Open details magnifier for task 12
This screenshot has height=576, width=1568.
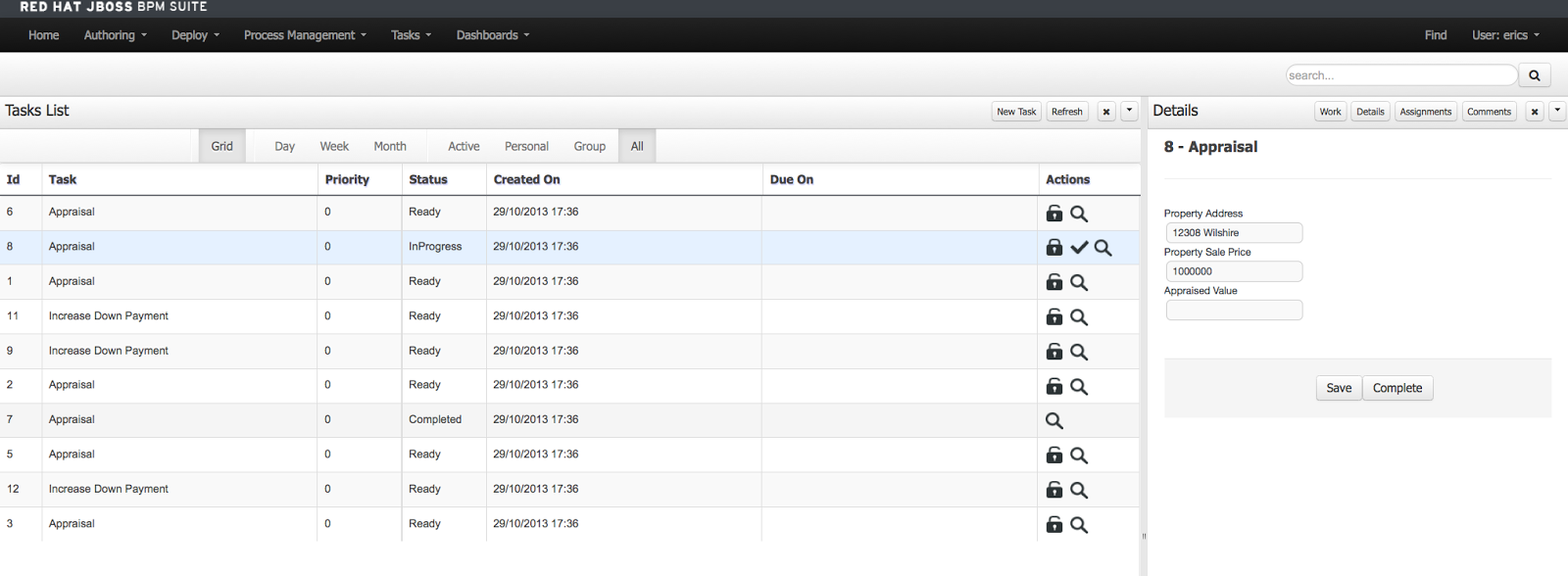coord(1079,490)
